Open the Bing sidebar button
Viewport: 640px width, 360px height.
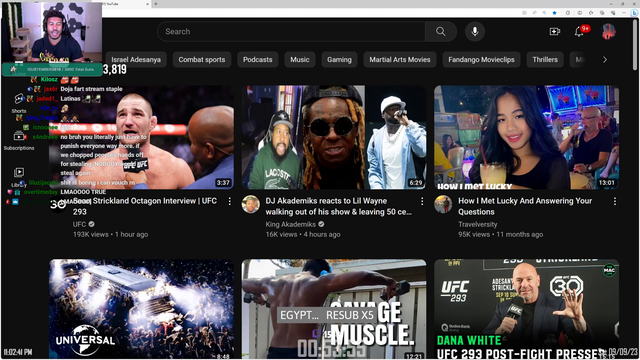(635, 13)
